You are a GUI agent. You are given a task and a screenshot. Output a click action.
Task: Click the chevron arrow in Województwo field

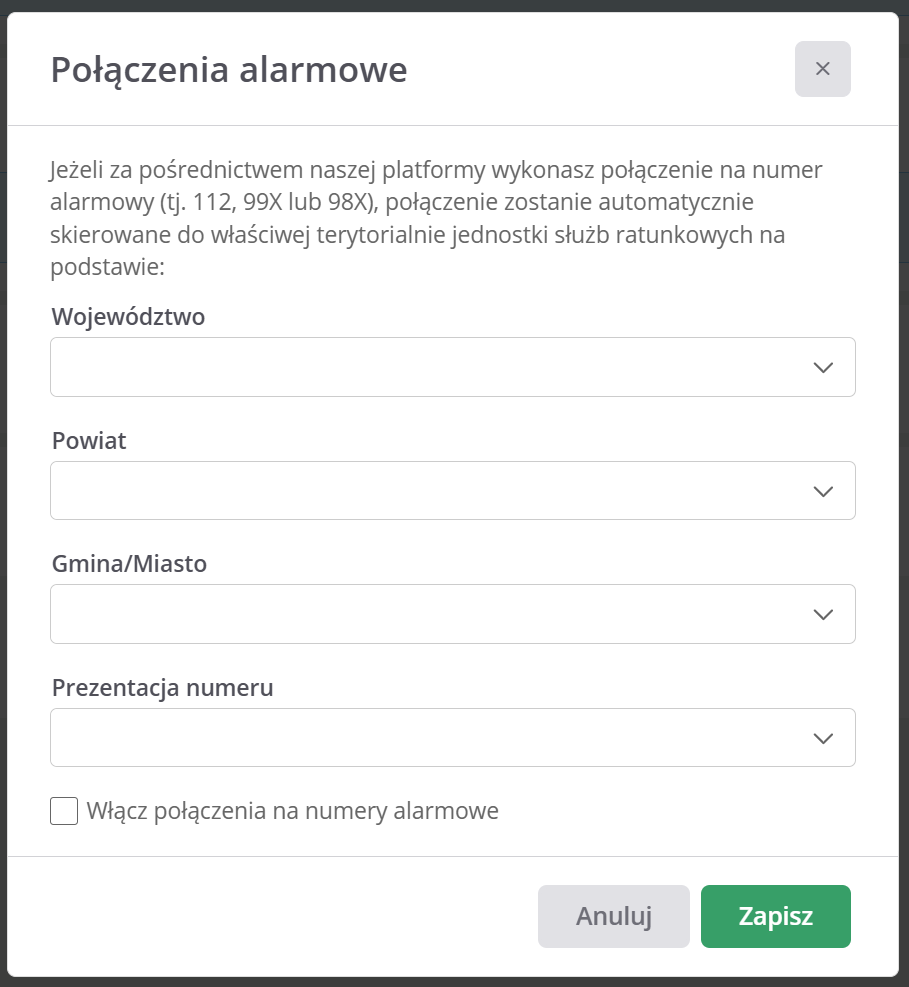coord(823,367)
